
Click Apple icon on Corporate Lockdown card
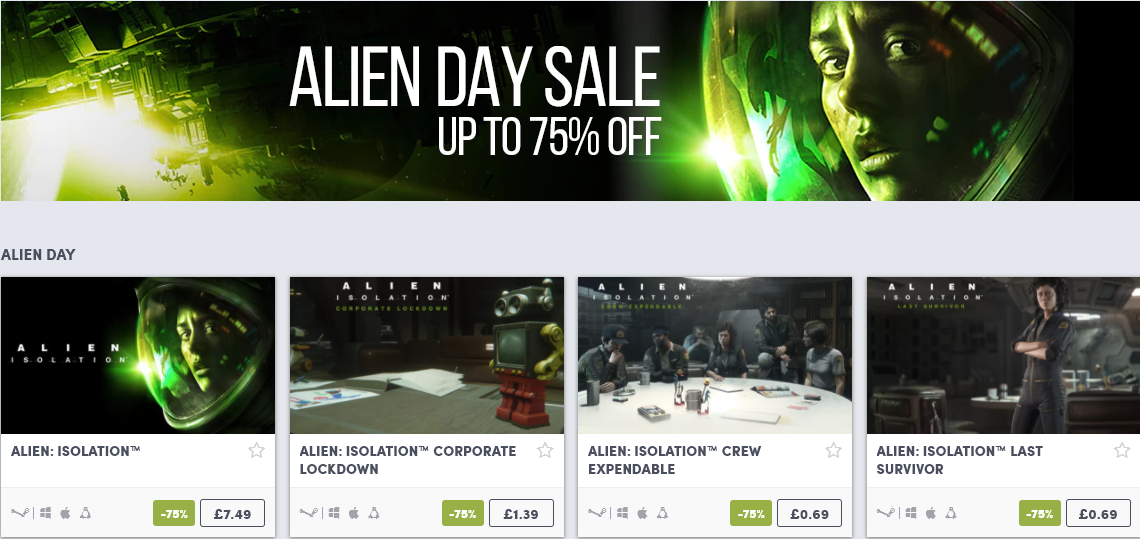[x=353, y=513]
